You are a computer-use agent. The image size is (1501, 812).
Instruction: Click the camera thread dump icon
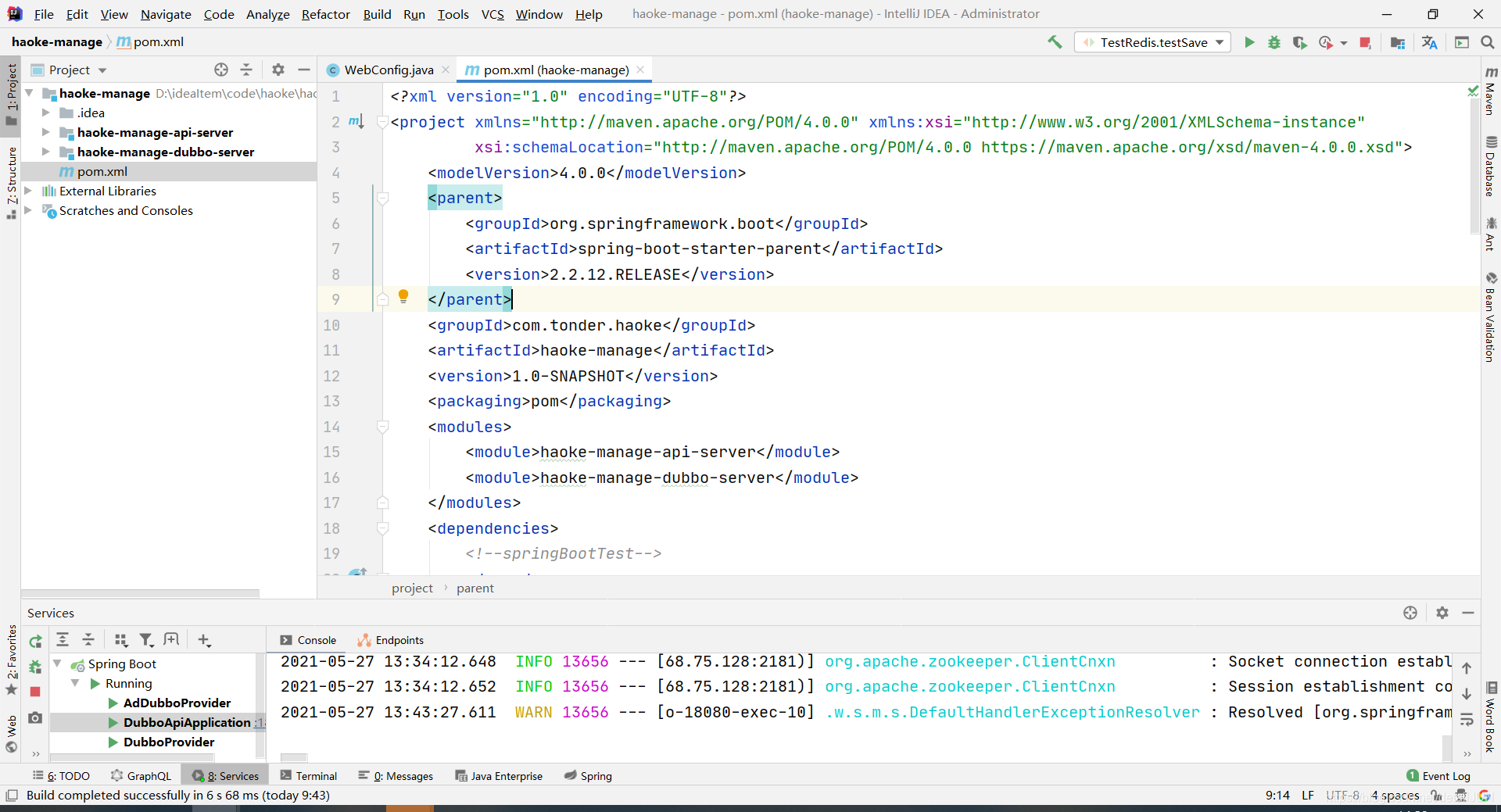coord(35,717)
